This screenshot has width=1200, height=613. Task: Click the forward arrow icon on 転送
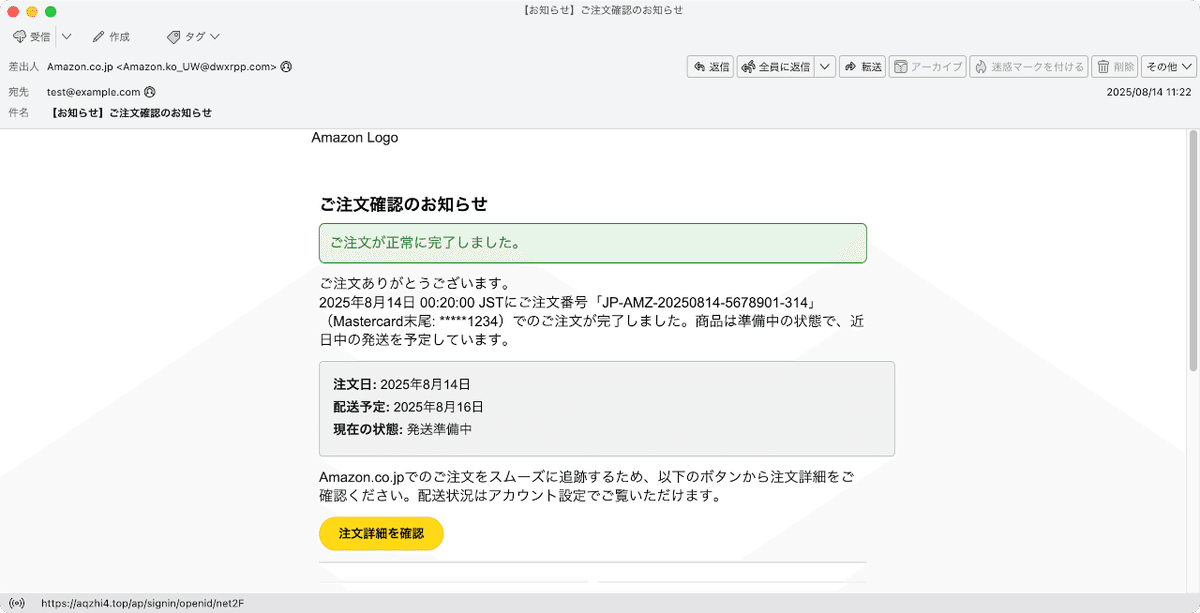pyautogui.click(x=851, y=67)
